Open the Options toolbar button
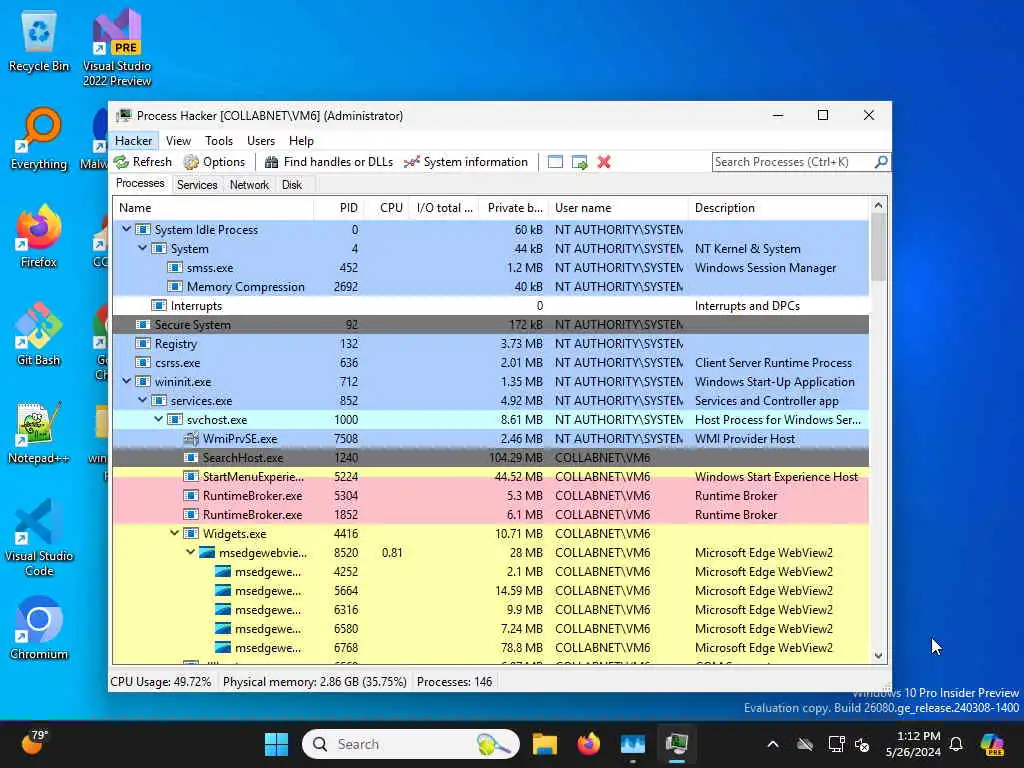The image size is (1024, 768). pyautogui.click(x=214, y=162)
